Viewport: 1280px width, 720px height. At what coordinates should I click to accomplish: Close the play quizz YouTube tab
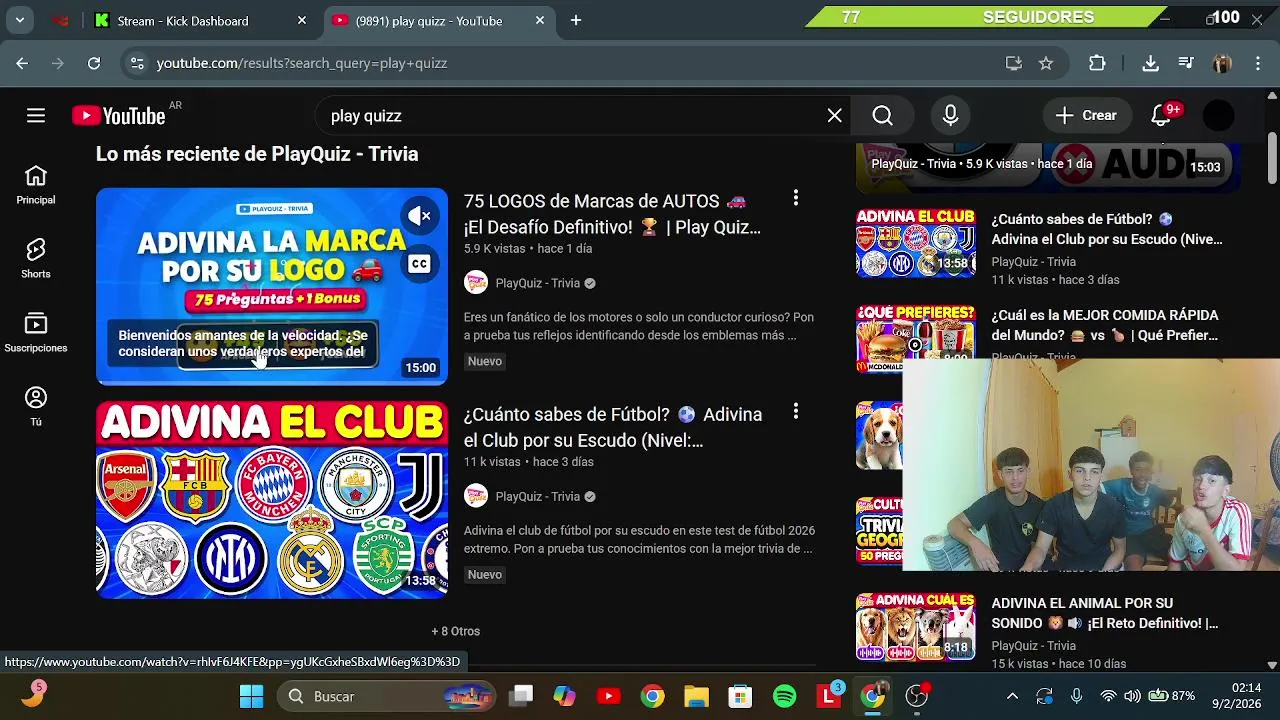[540, 20]
